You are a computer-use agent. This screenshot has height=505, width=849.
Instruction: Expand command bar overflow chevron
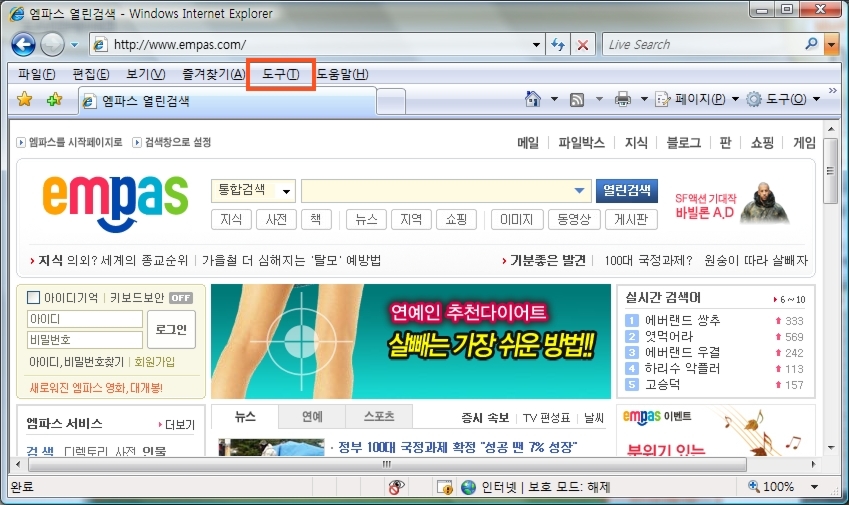click(x=833, y=90)
